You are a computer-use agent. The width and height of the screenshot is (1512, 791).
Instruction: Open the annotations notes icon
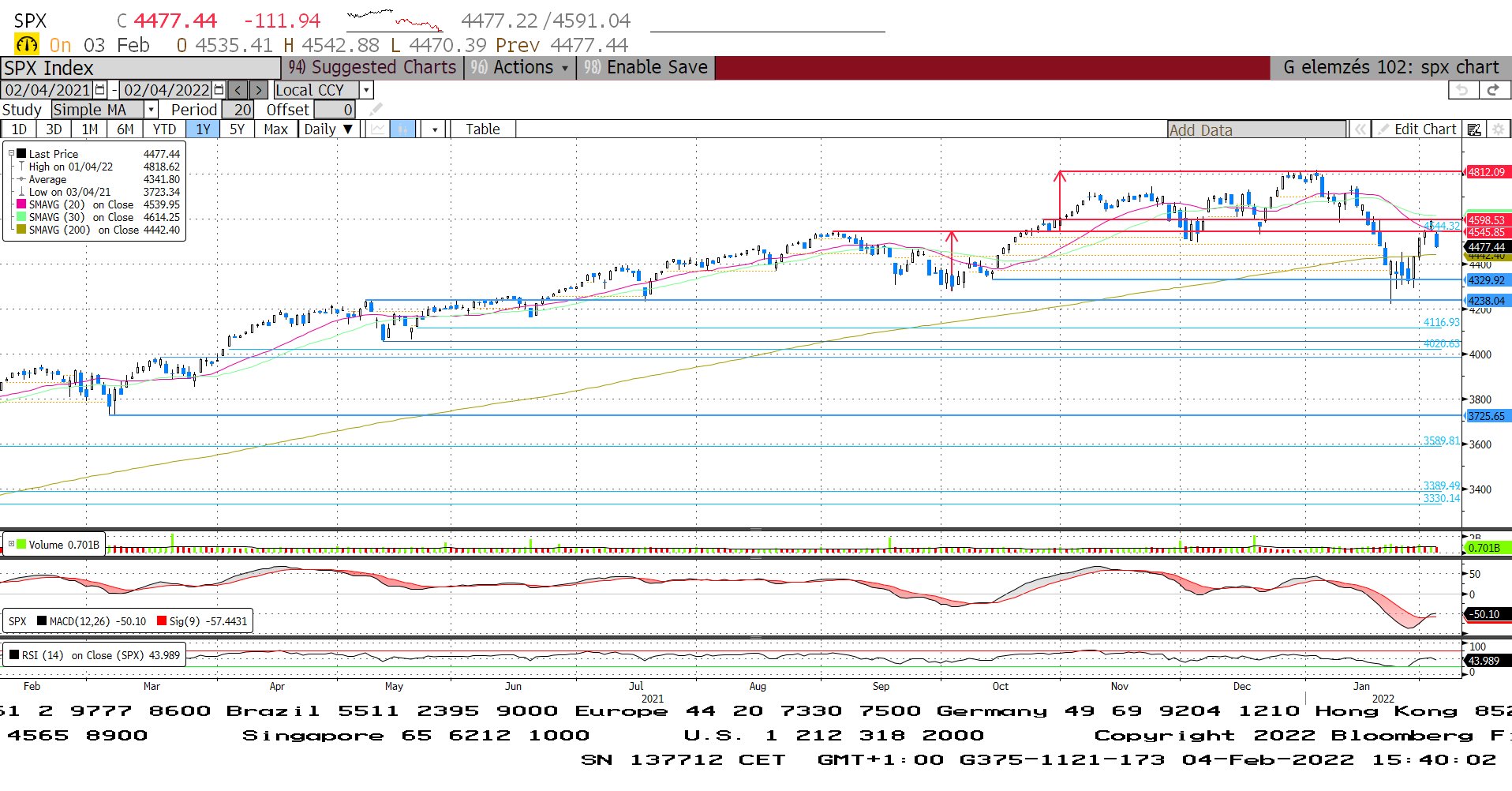click(1474, 129)
